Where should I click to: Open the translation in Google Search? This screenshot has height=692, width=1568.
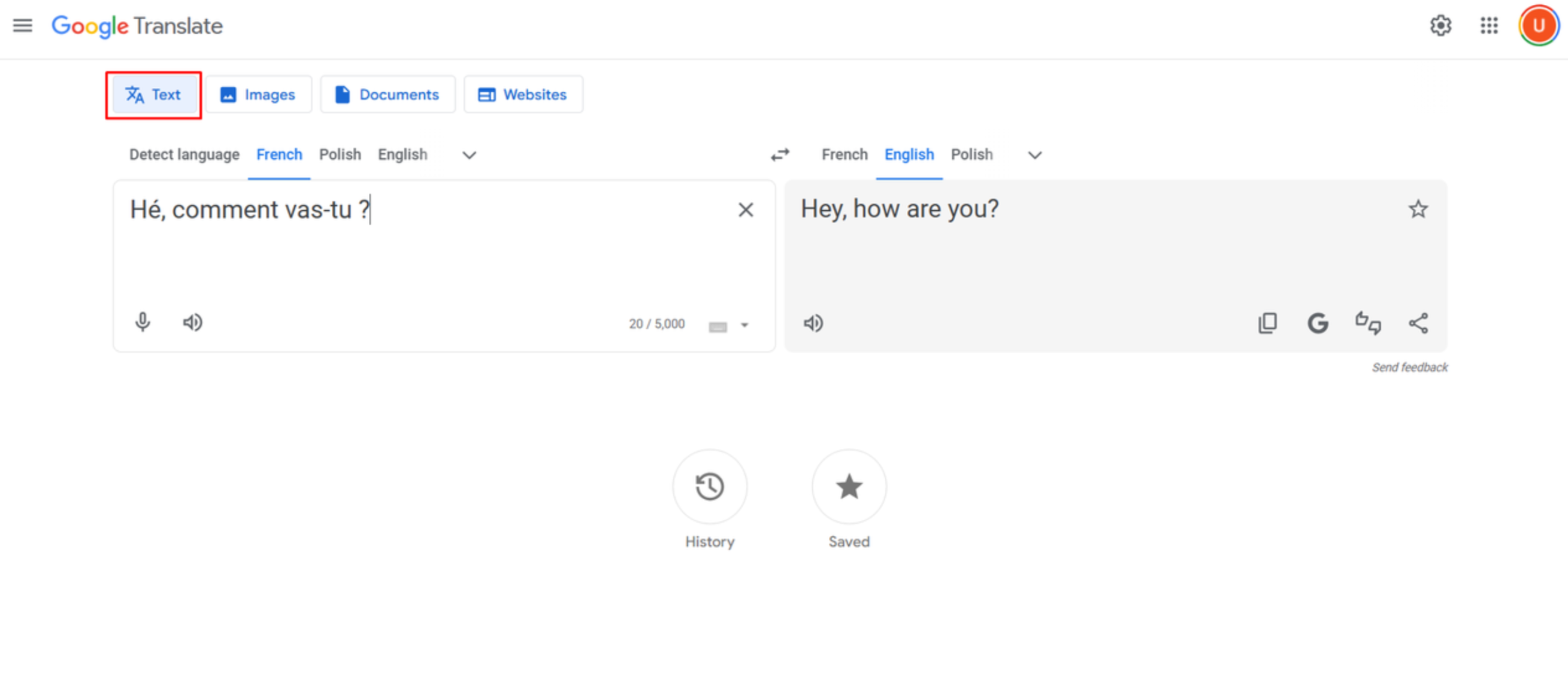pyautogui.click(x=1317, y=323)
